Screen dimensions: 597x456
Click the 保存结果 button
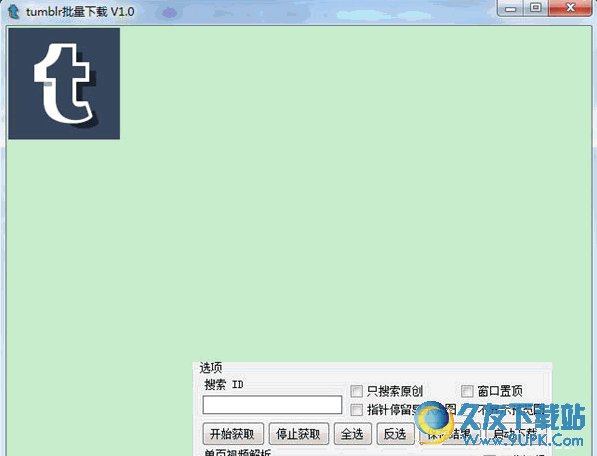pyautogui.click(x=449, y=434)
